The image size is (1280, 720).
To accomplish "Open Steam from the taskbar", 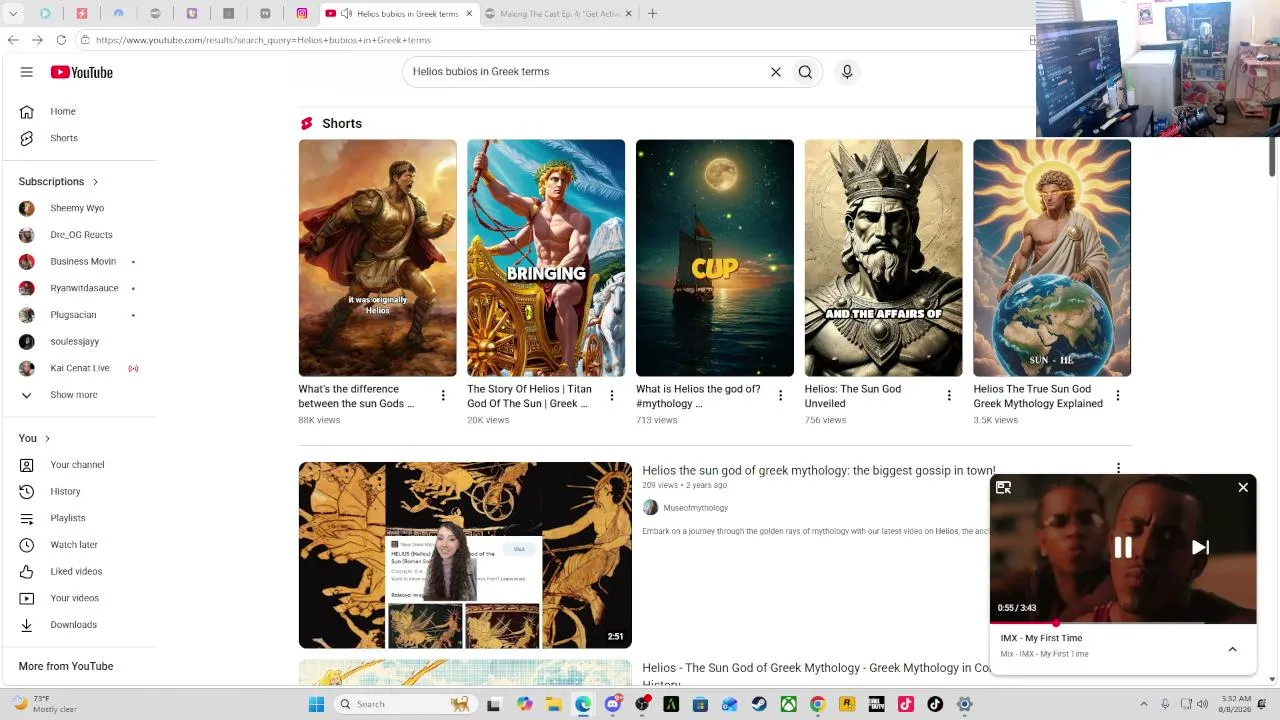I will point(759,704).
